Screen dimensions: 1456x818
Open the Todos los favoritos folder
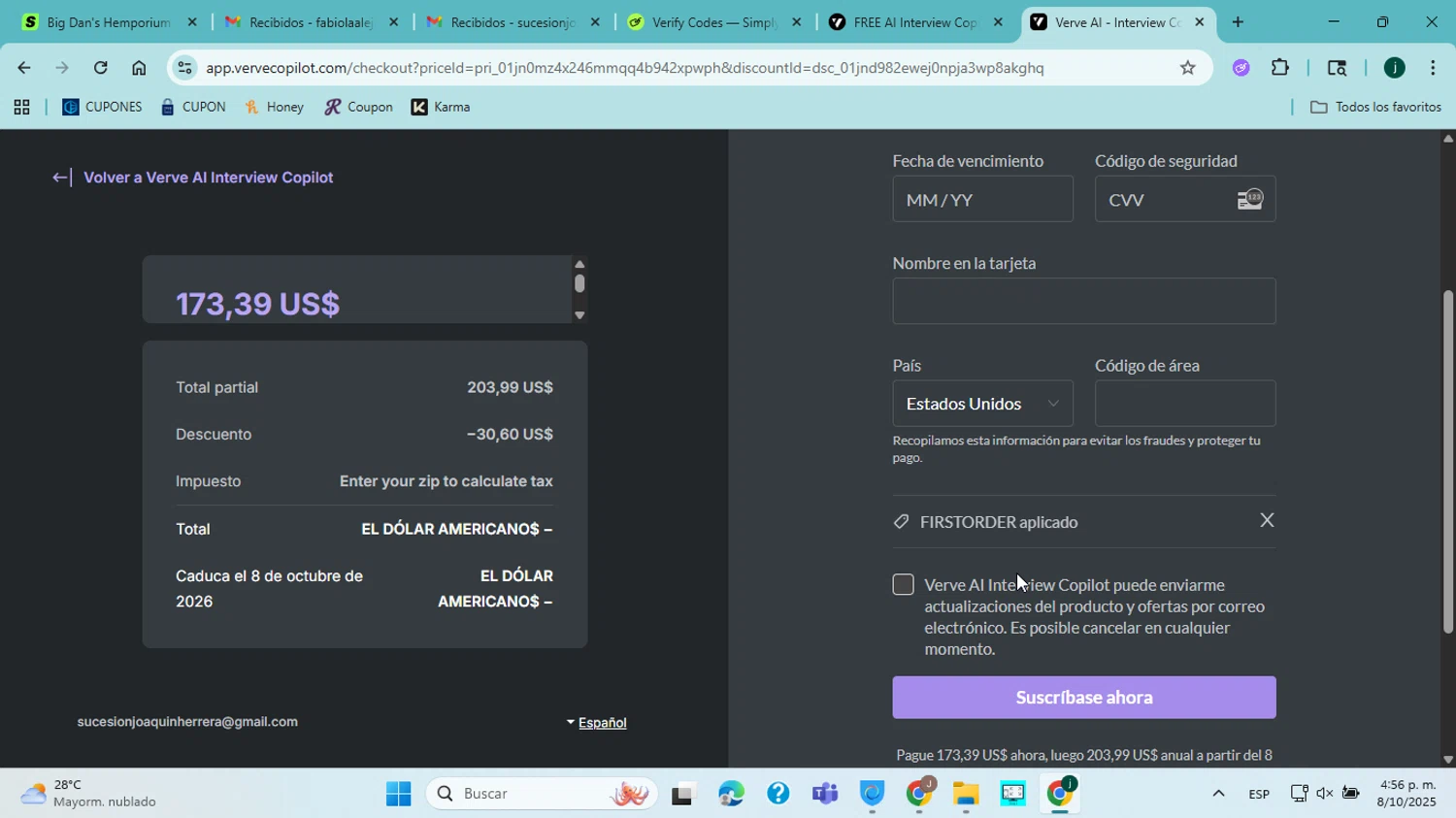click(x=1375, y=108)
